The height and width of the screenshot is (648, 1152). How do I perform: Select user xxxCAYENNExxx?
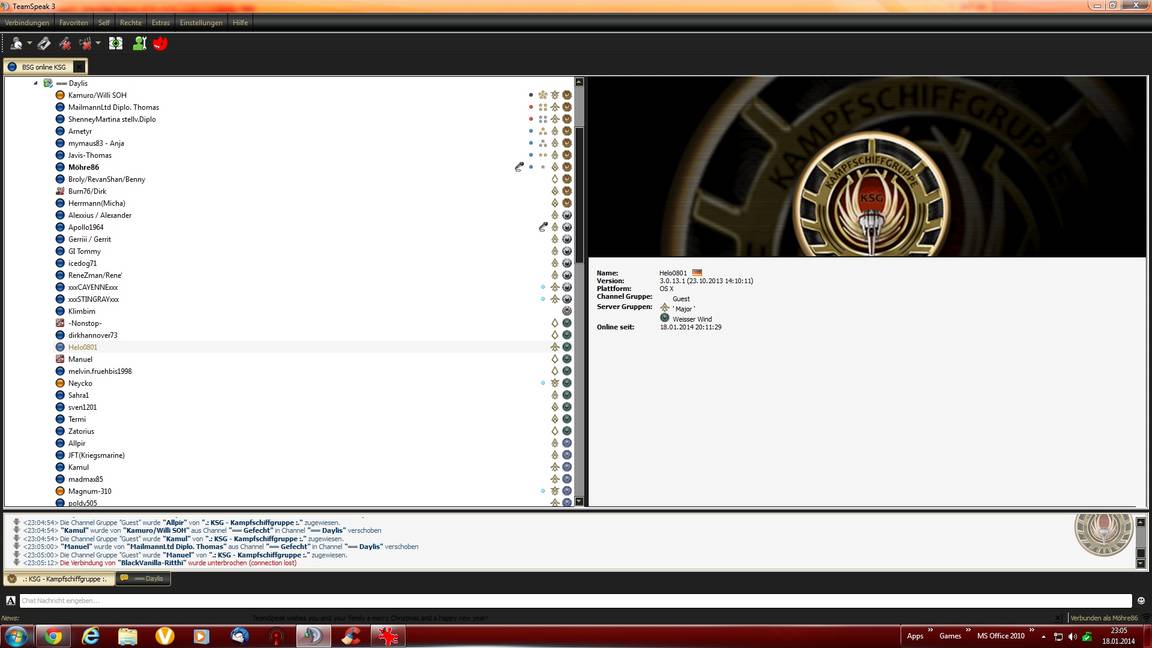(93, 287)
